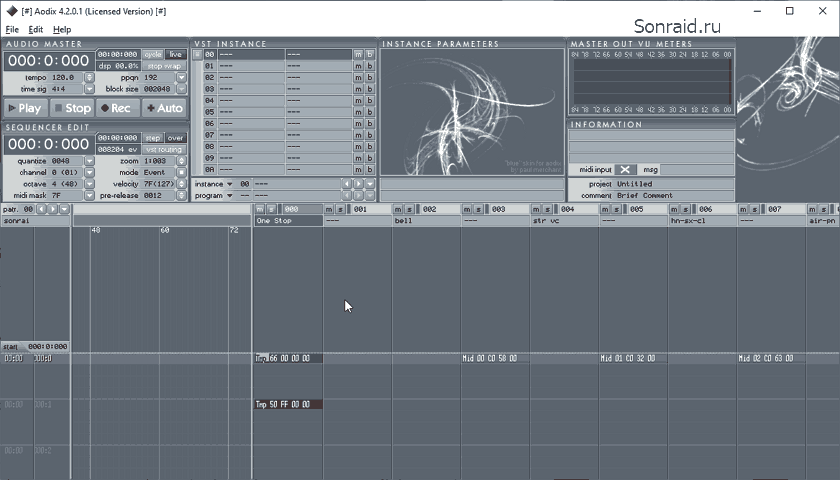The width and height of the screenshot is (840, 480).
Task: Select VST instance row 06
Action: 278,123
